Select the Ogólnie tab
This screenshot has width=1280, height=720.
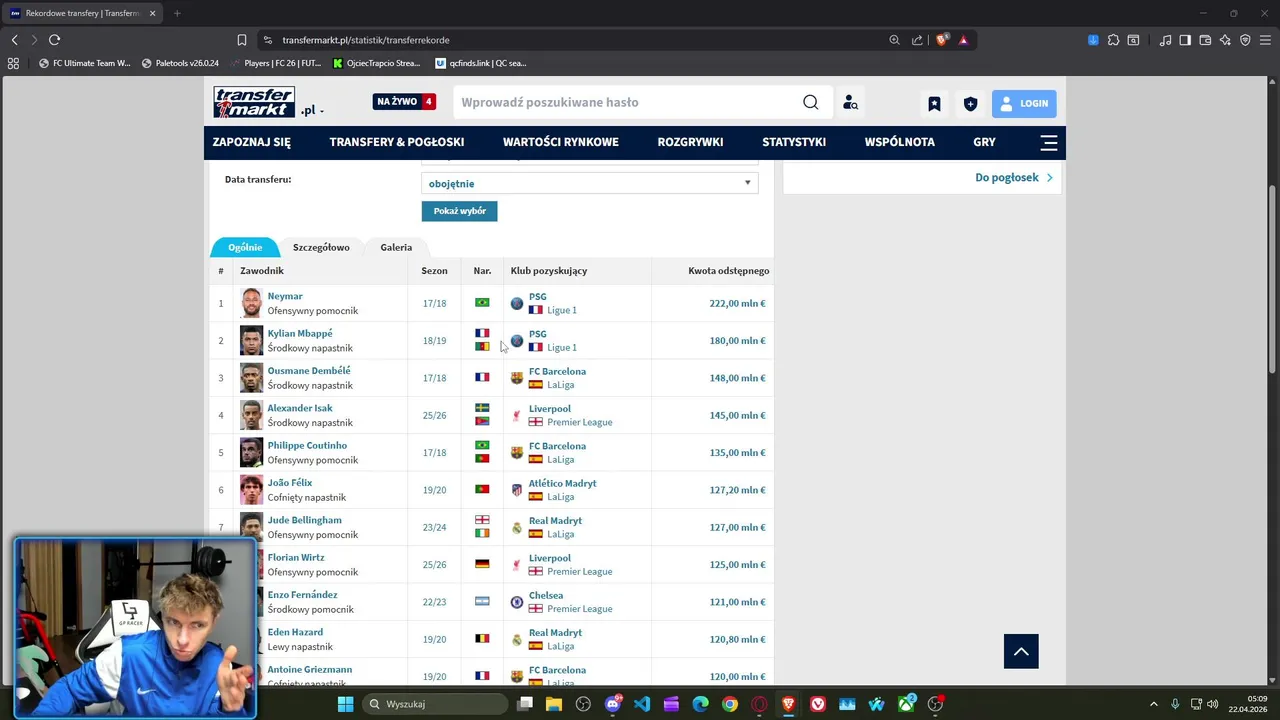click(245, 247)
